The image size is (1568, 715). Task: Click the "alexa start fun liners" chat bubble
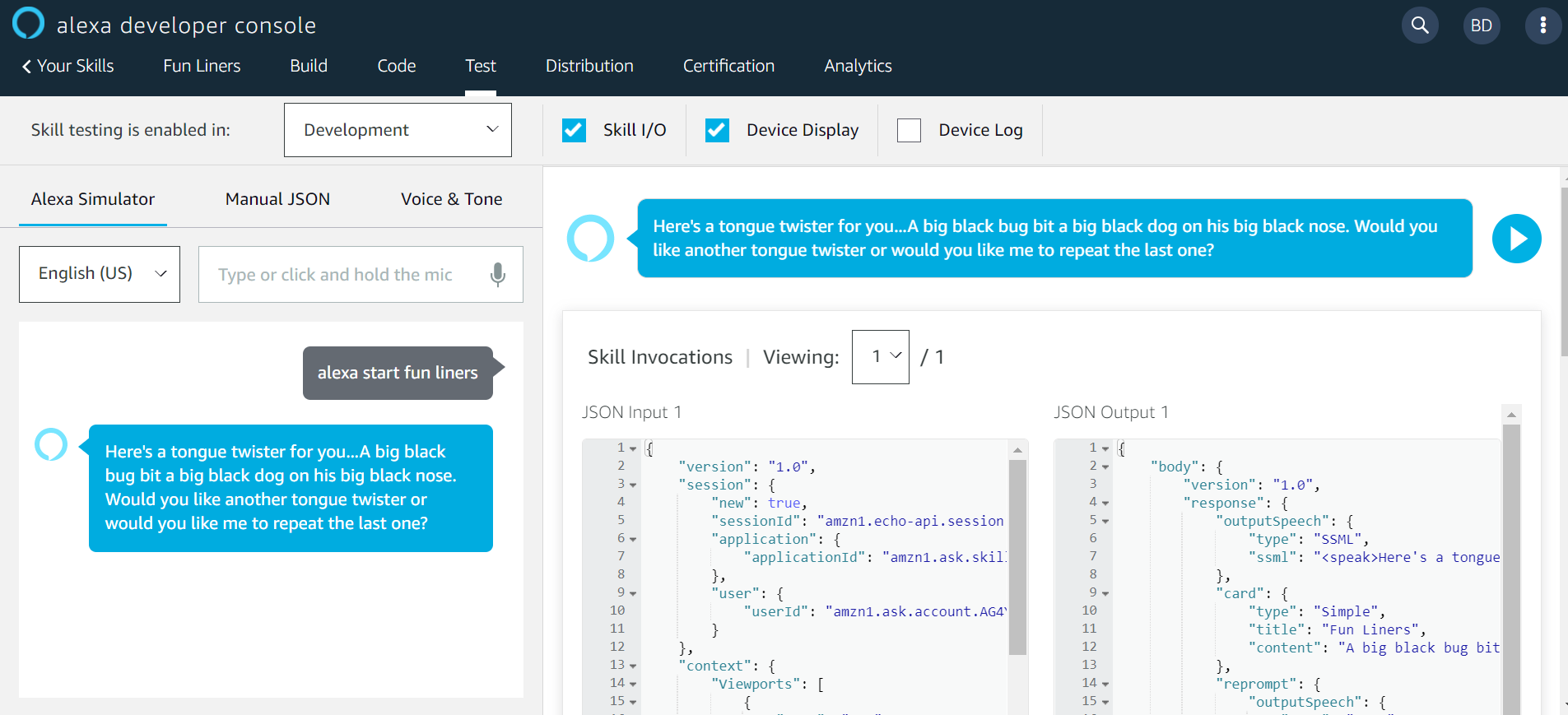pyautogui.click(x=398, y=373)
